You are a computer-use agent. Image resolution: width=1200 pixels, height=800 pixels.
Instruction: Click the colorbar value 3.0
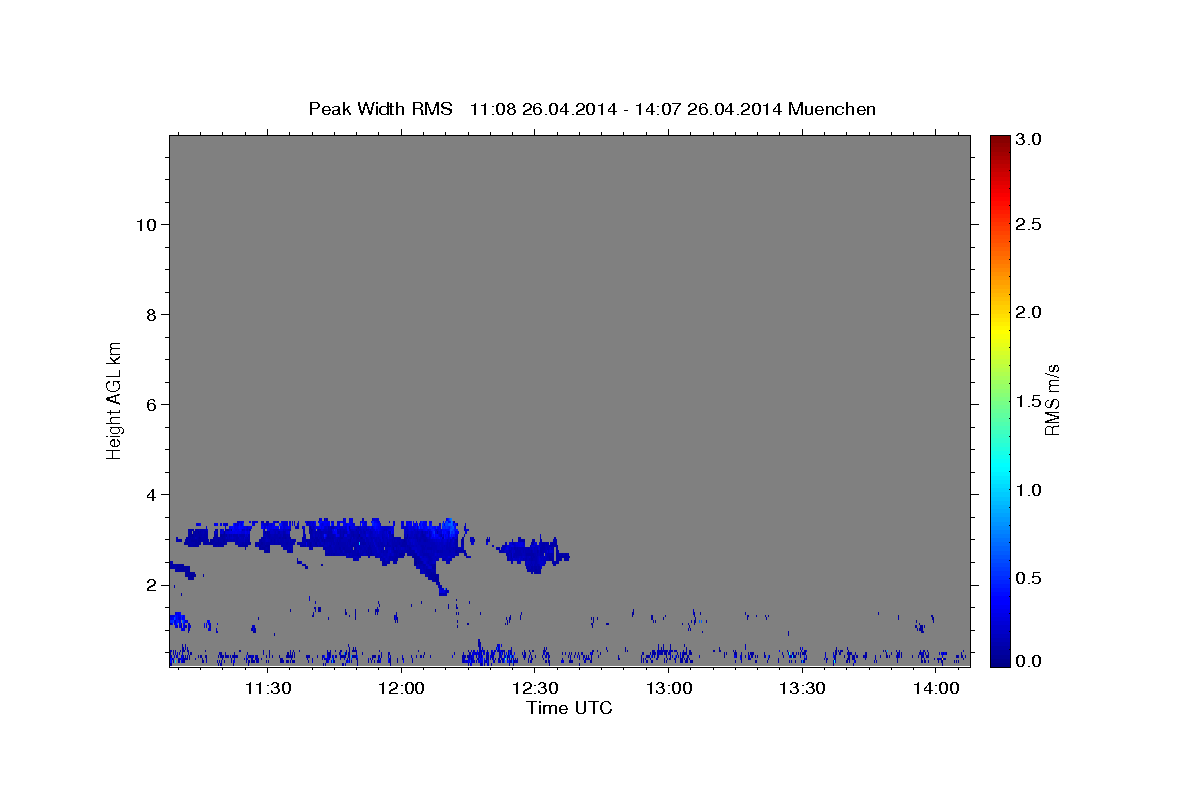(1029, 140)
